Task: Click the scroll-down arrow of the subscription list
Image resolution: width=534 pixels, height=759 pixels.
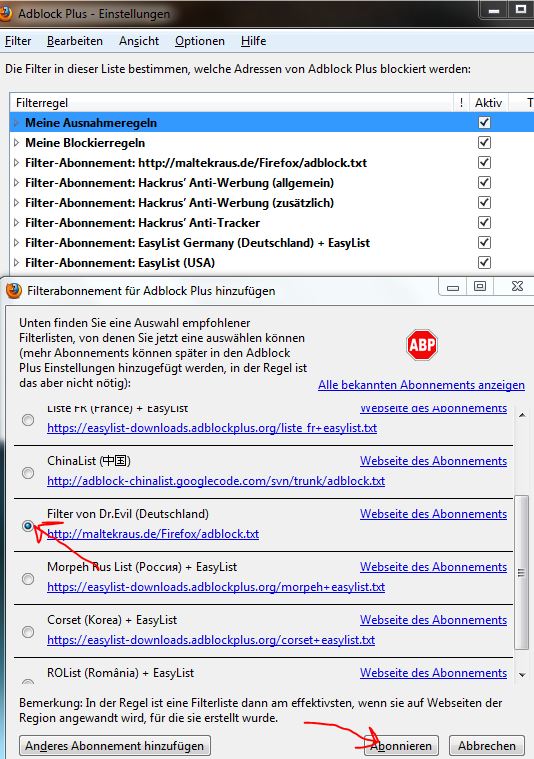Action: point(522,674)
